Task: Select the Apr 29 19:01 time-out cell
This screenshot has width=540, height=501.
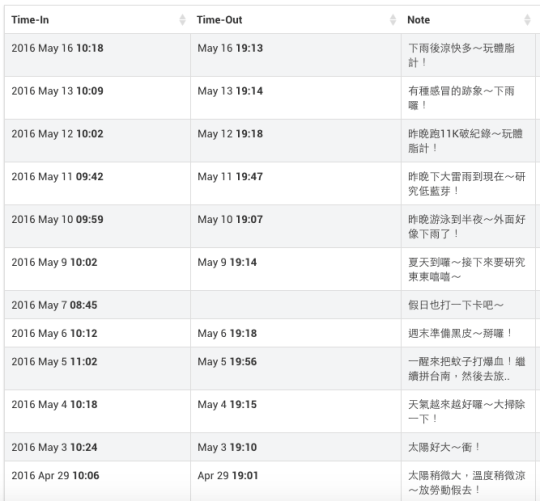Action: pos(296,481)
